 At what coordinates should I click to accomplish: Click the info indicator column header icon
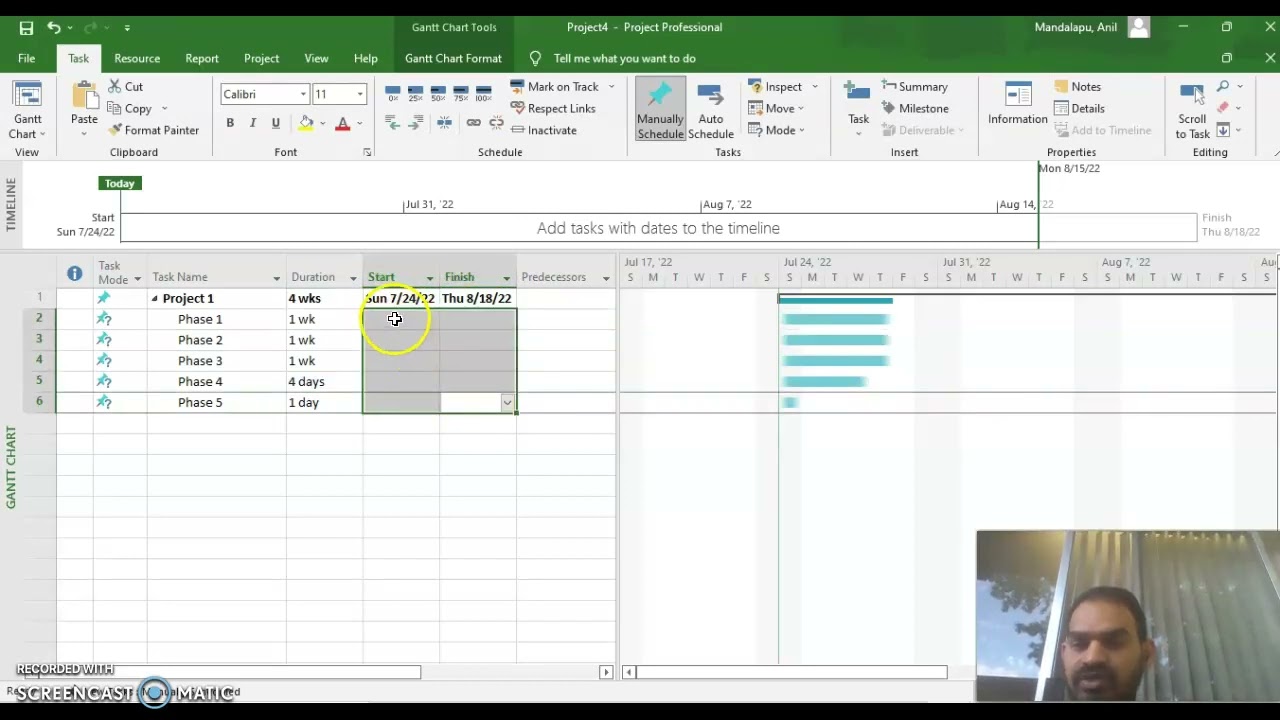[75, 273]
